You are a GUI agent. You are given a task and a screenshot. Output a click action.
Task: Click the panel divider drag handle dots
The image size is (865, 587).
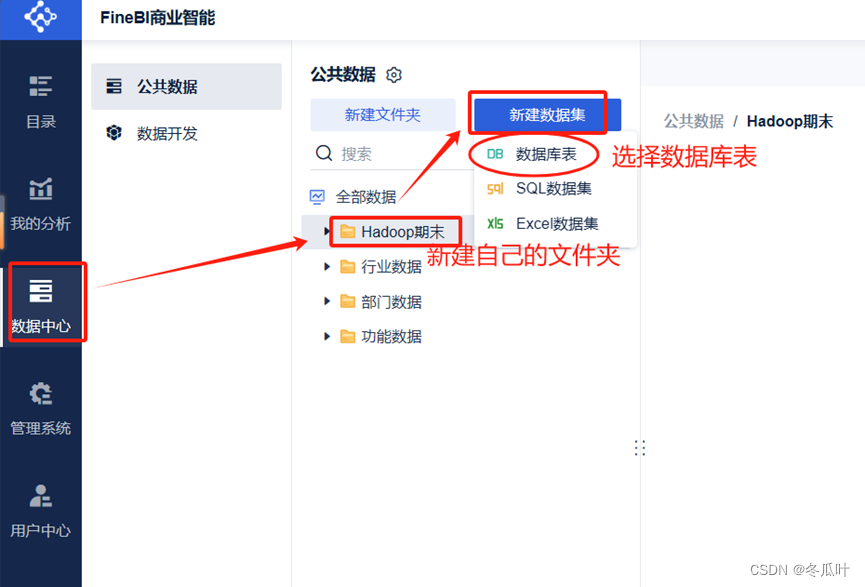640,448
